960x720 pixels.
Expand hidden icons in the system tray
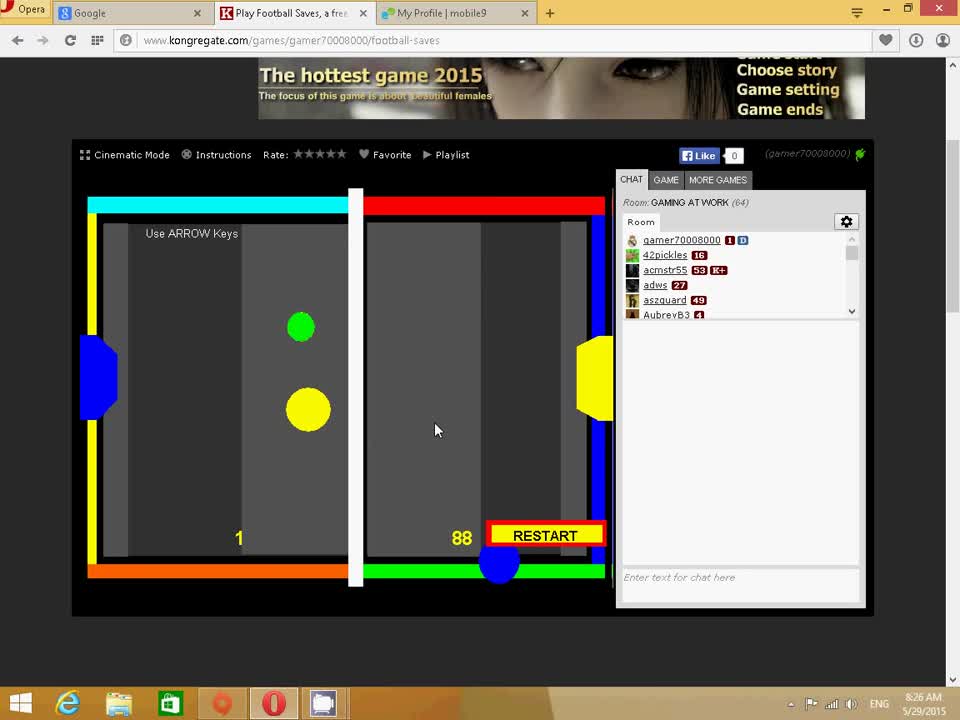793,704
